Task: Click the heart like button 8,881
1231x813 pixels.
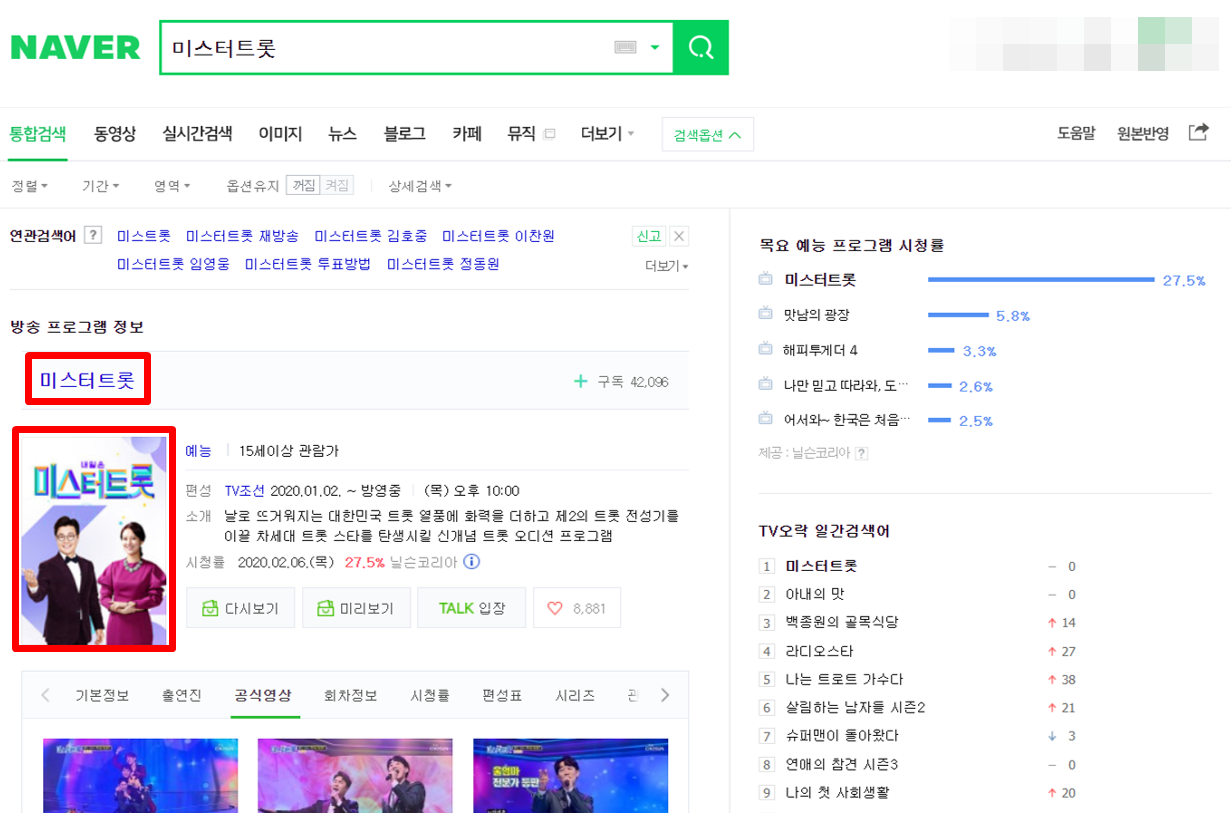Action: click(x=577, y=608)
